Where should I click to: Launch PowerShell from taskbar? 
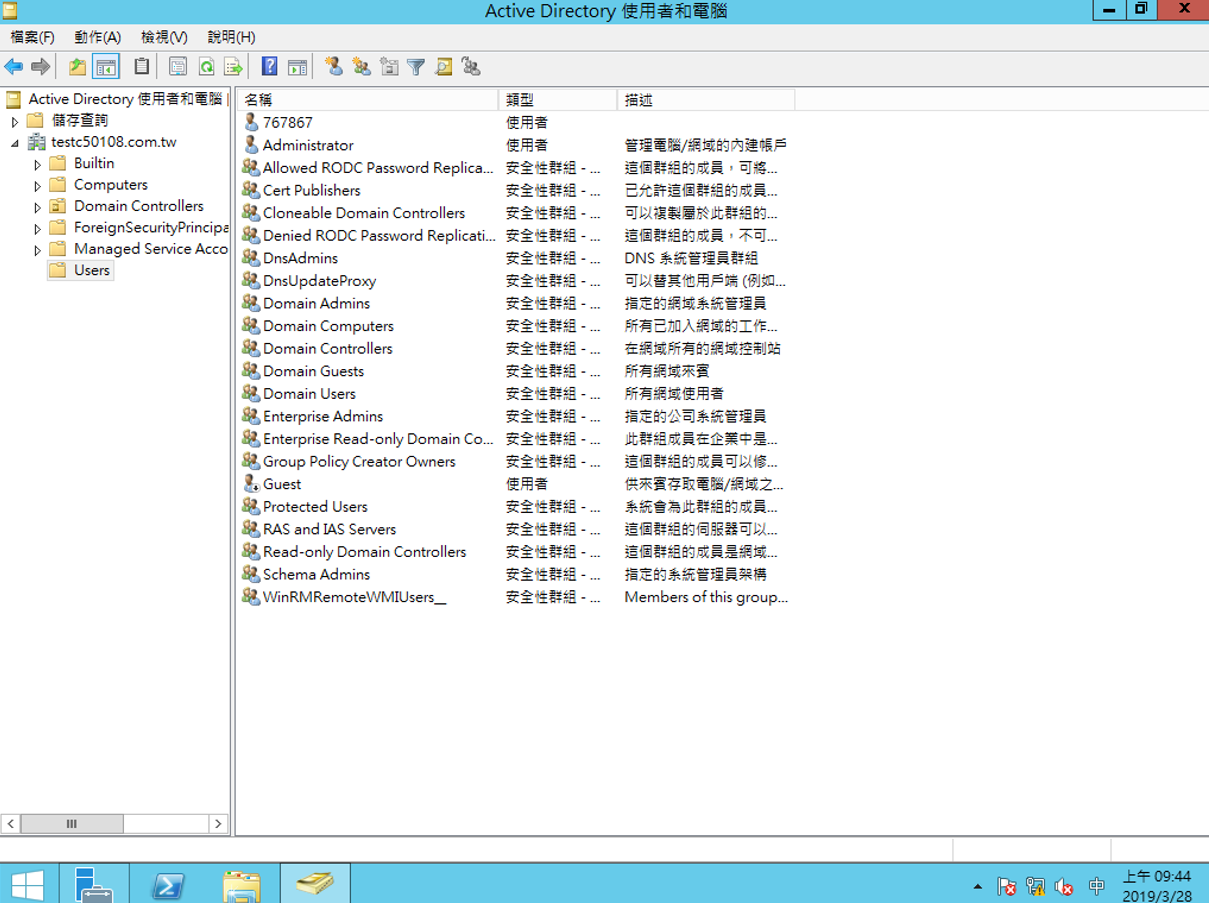coord(167,886)
